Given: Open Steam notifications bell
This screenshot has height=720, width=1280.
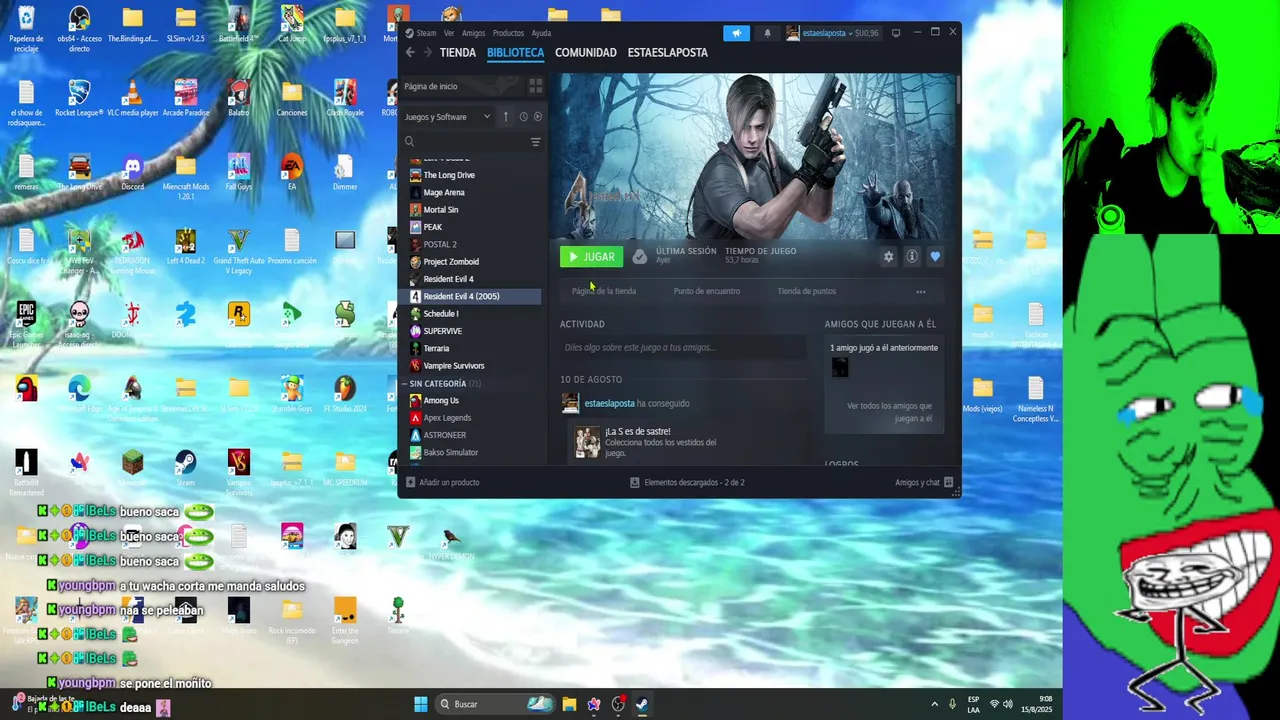Looking at the screenshot, I should point(767,33).
